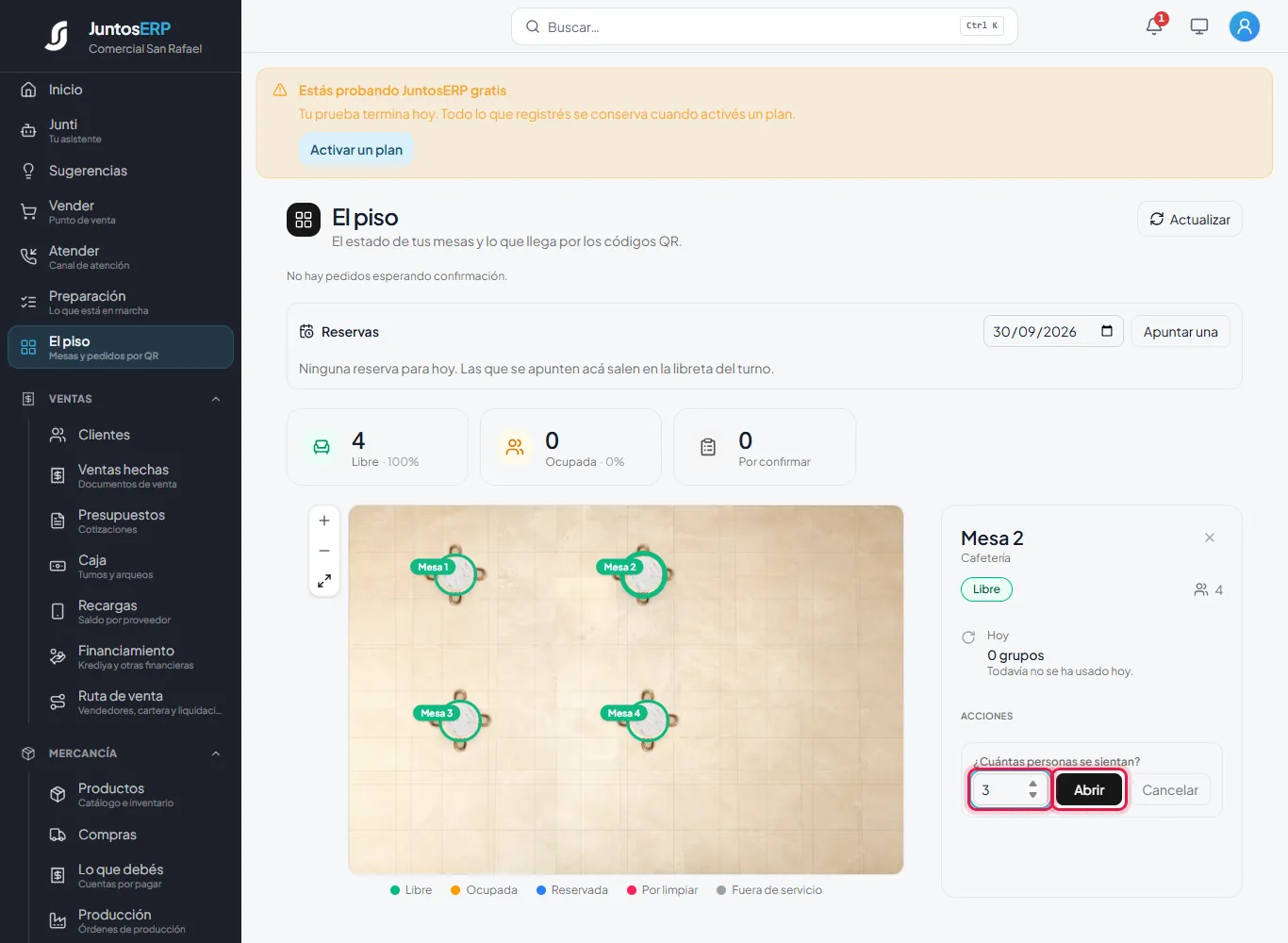The width and height of the screenshot is (1288, 943).
Task: Open Compras item
Action: pyautogui.click(x=134, y=835)
